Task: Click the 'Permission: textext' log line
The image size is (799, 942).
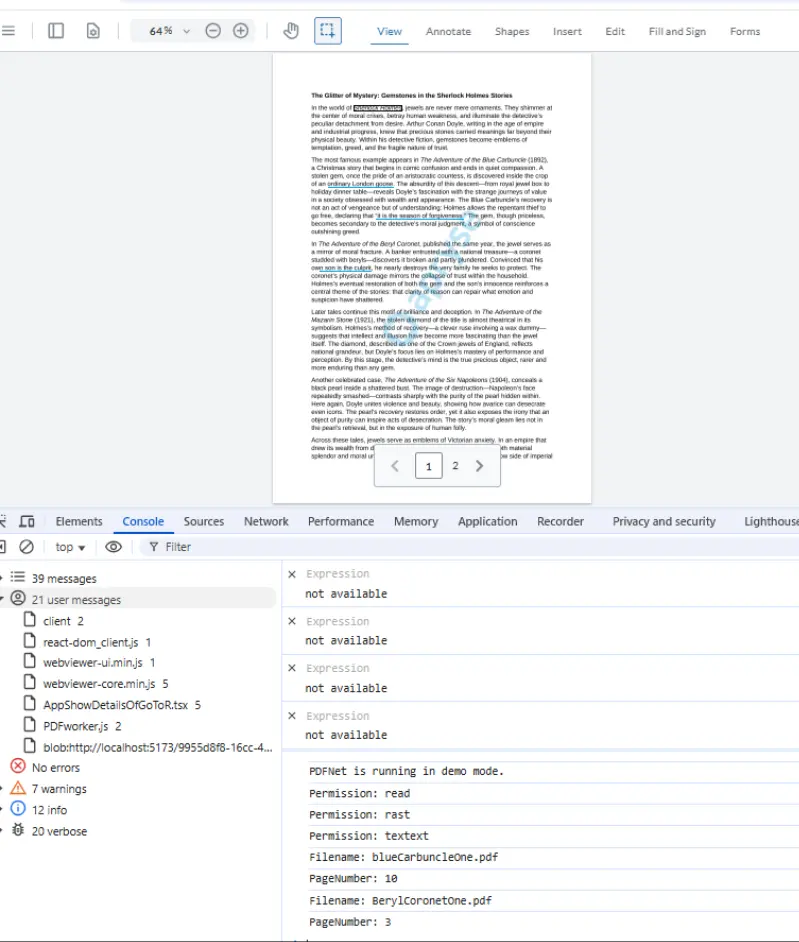Action: click(x=369, y=836)
